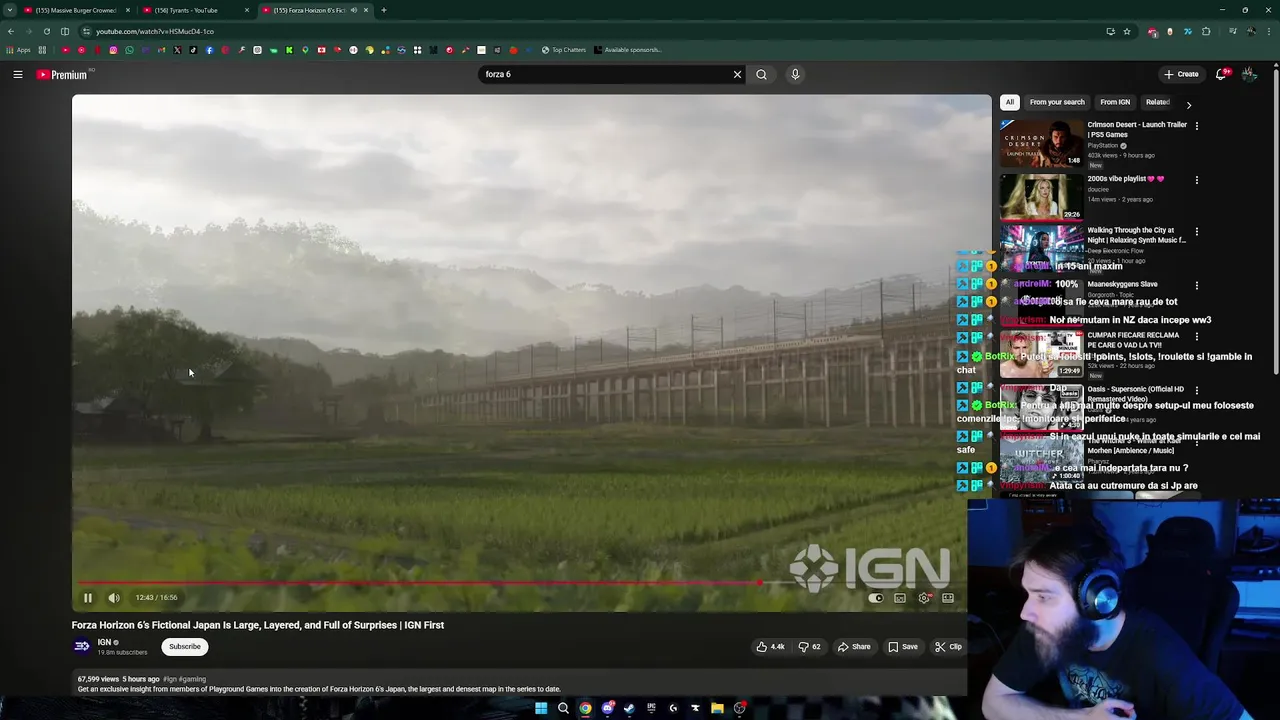Click the video progress bar scrubber
Viewport: 1280px width, 720px height.
pyautogui.click(x=758, y=582)
